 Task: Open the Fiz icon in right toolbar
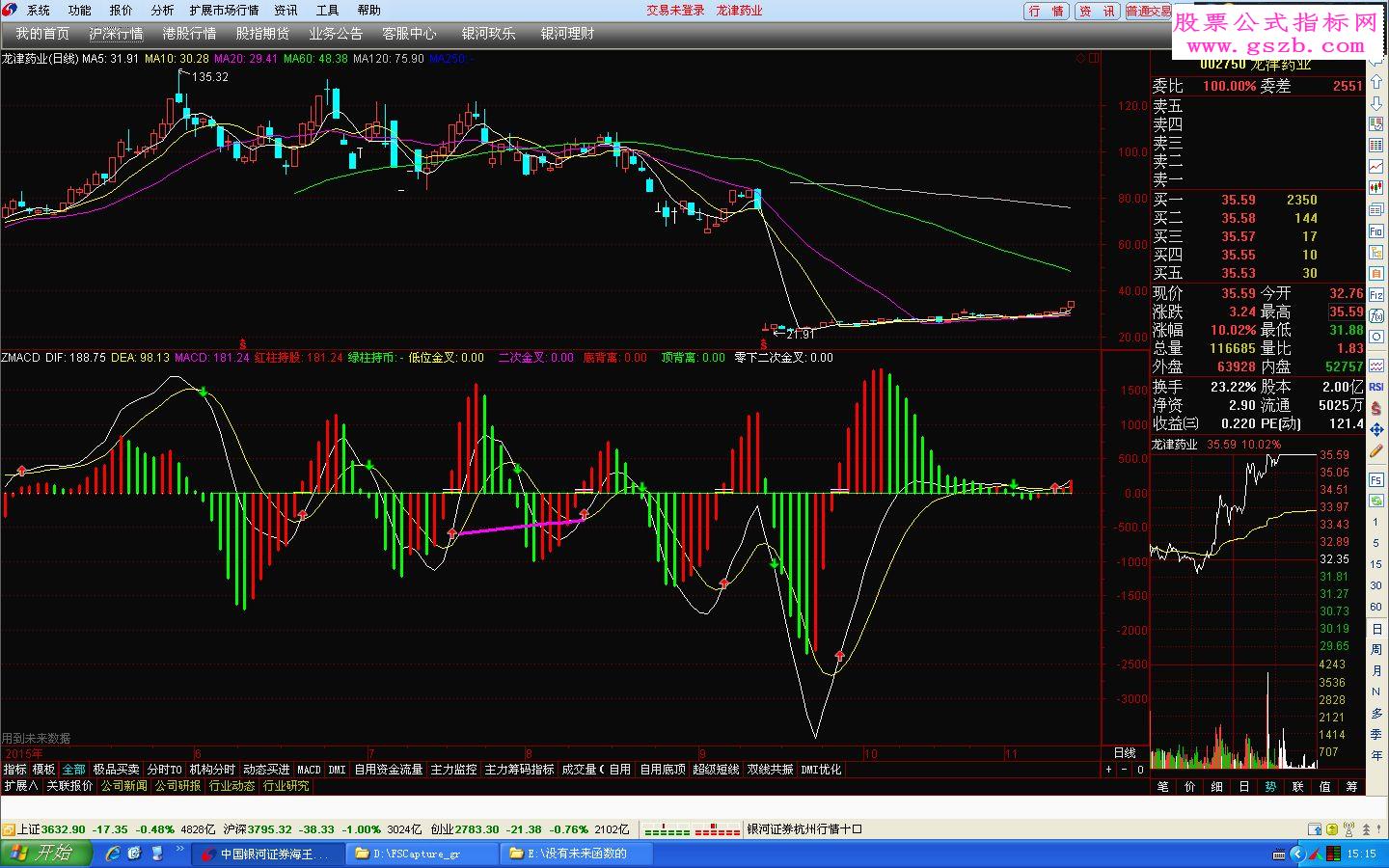click(1376, 294)
